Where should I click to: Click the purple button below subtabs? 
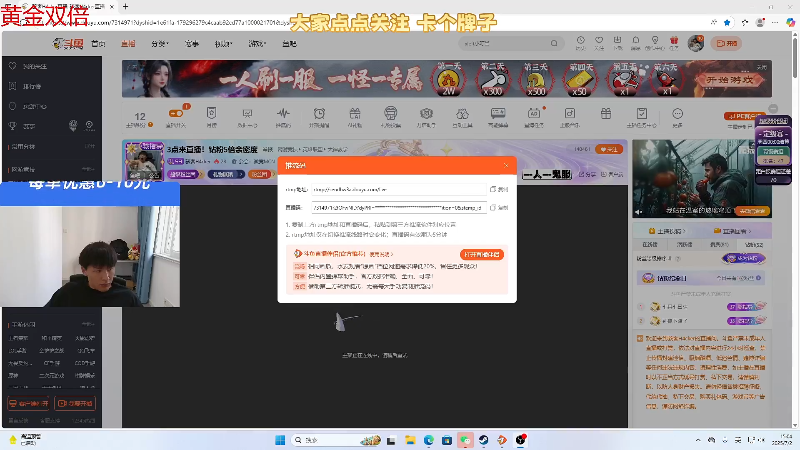coord(744,259)
